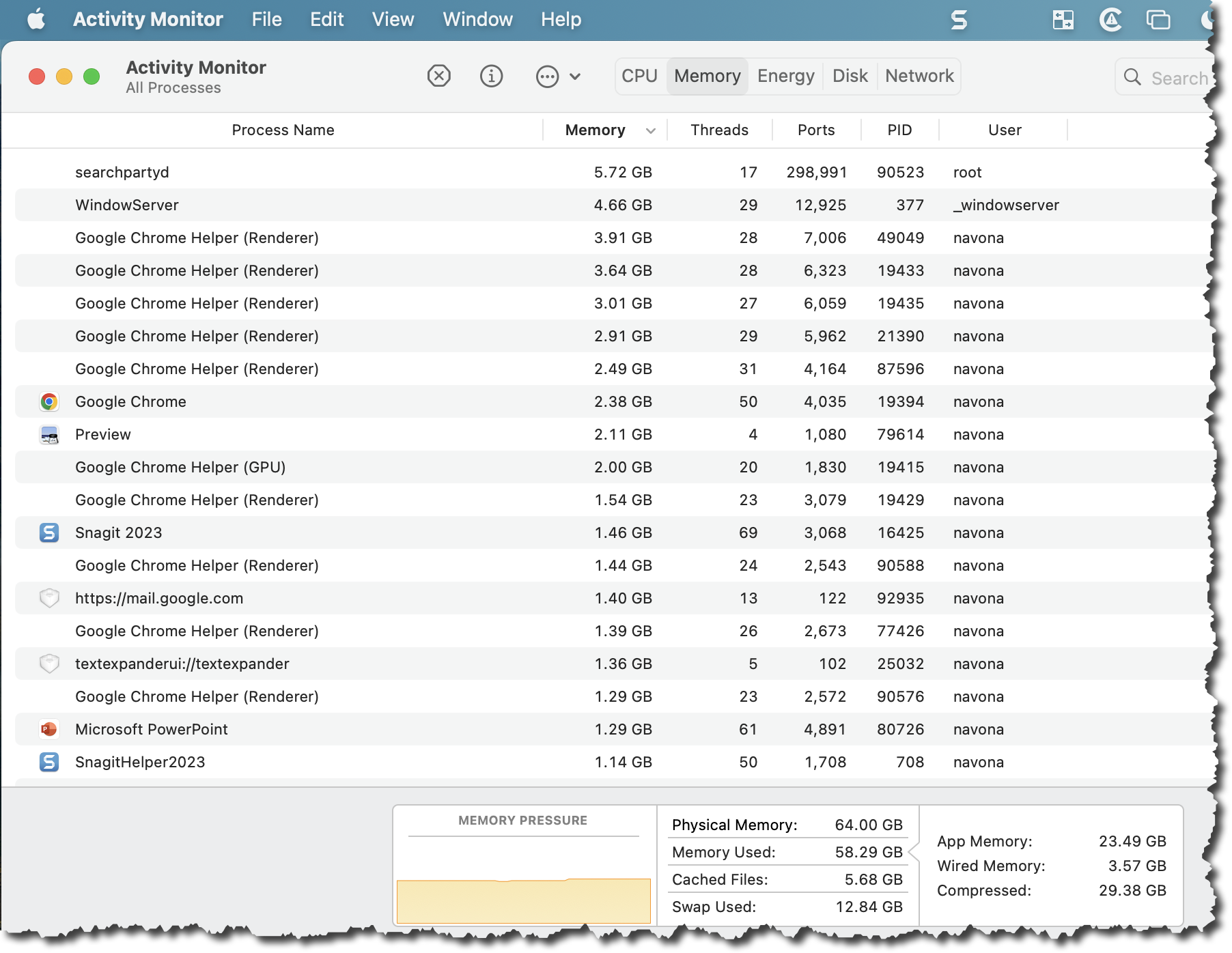Click the ellipsis More actions icon
The width and height of the screenshot is (1232, 953).
point(547,76)
